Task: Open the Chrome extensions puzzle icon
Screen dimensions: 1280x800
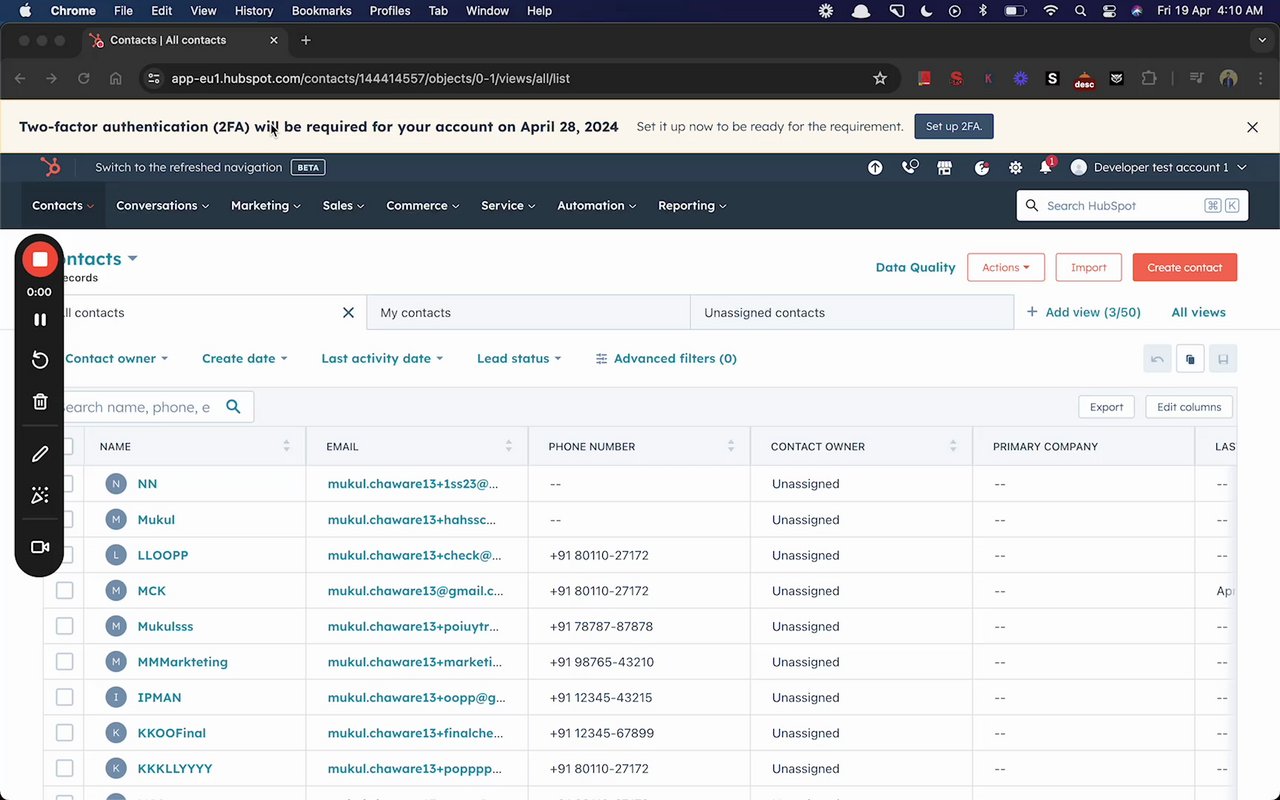Action: [1149, 78]
